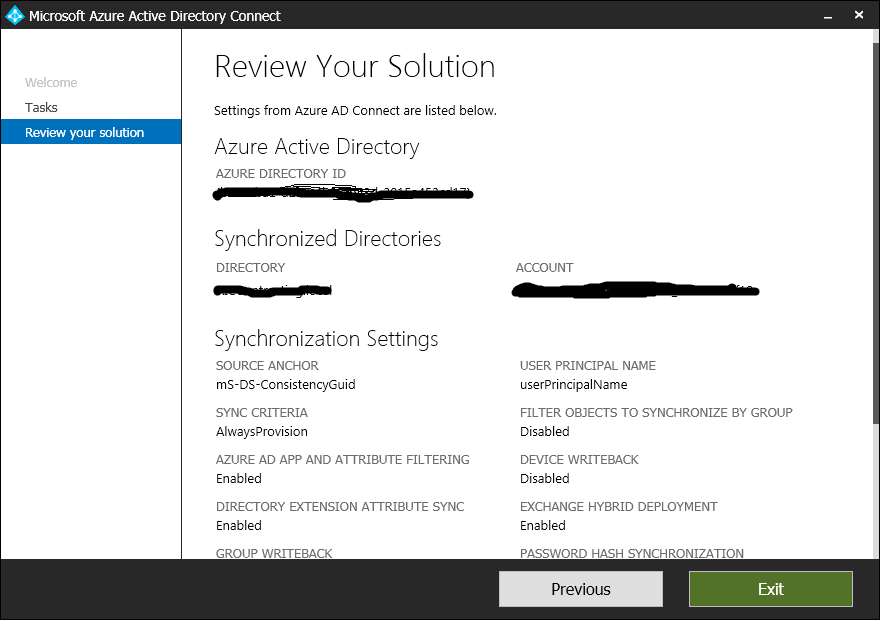Click the AZURE DIRECTORY ID label
The height and width of the screenshot is (620, 880).
pos(281,173)
